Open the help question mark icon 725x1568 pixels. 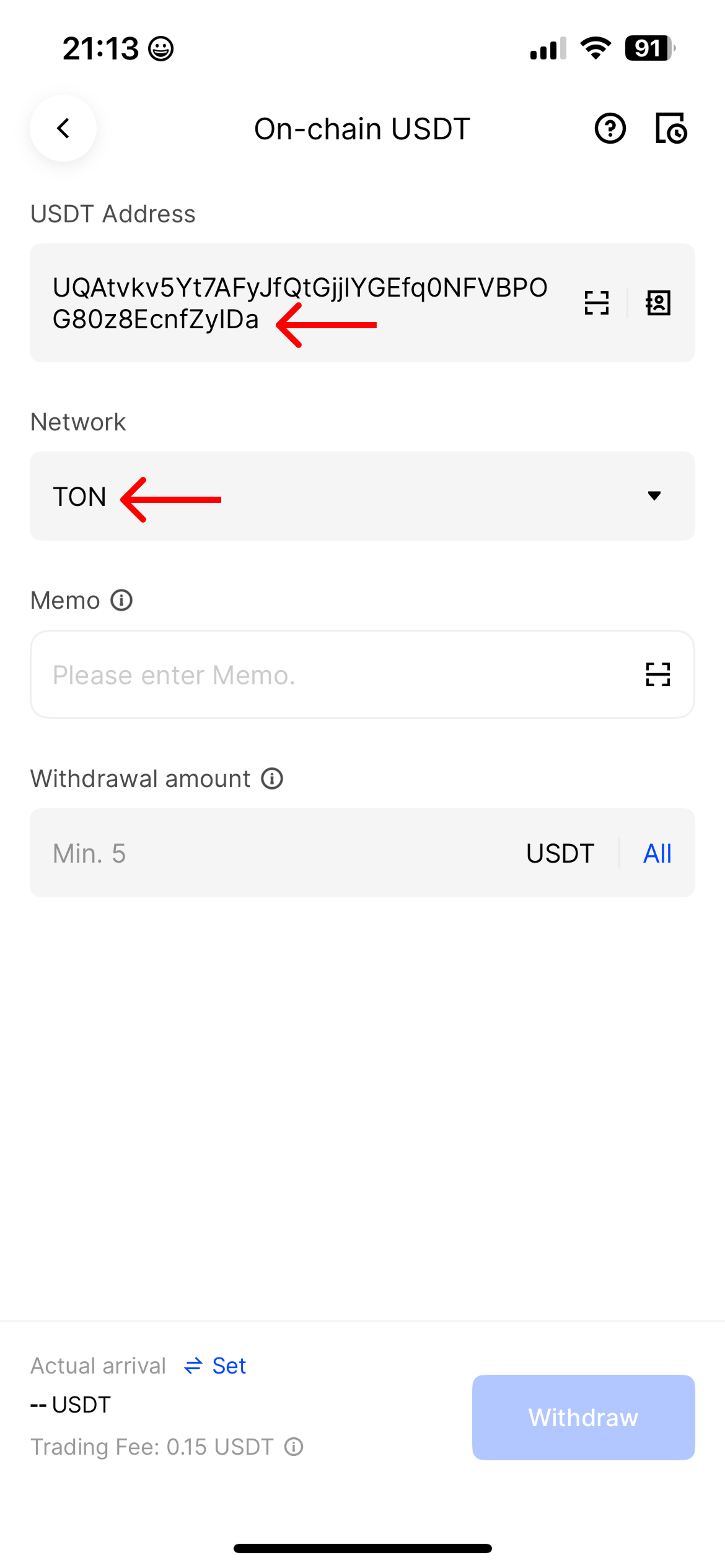(610, 129)
